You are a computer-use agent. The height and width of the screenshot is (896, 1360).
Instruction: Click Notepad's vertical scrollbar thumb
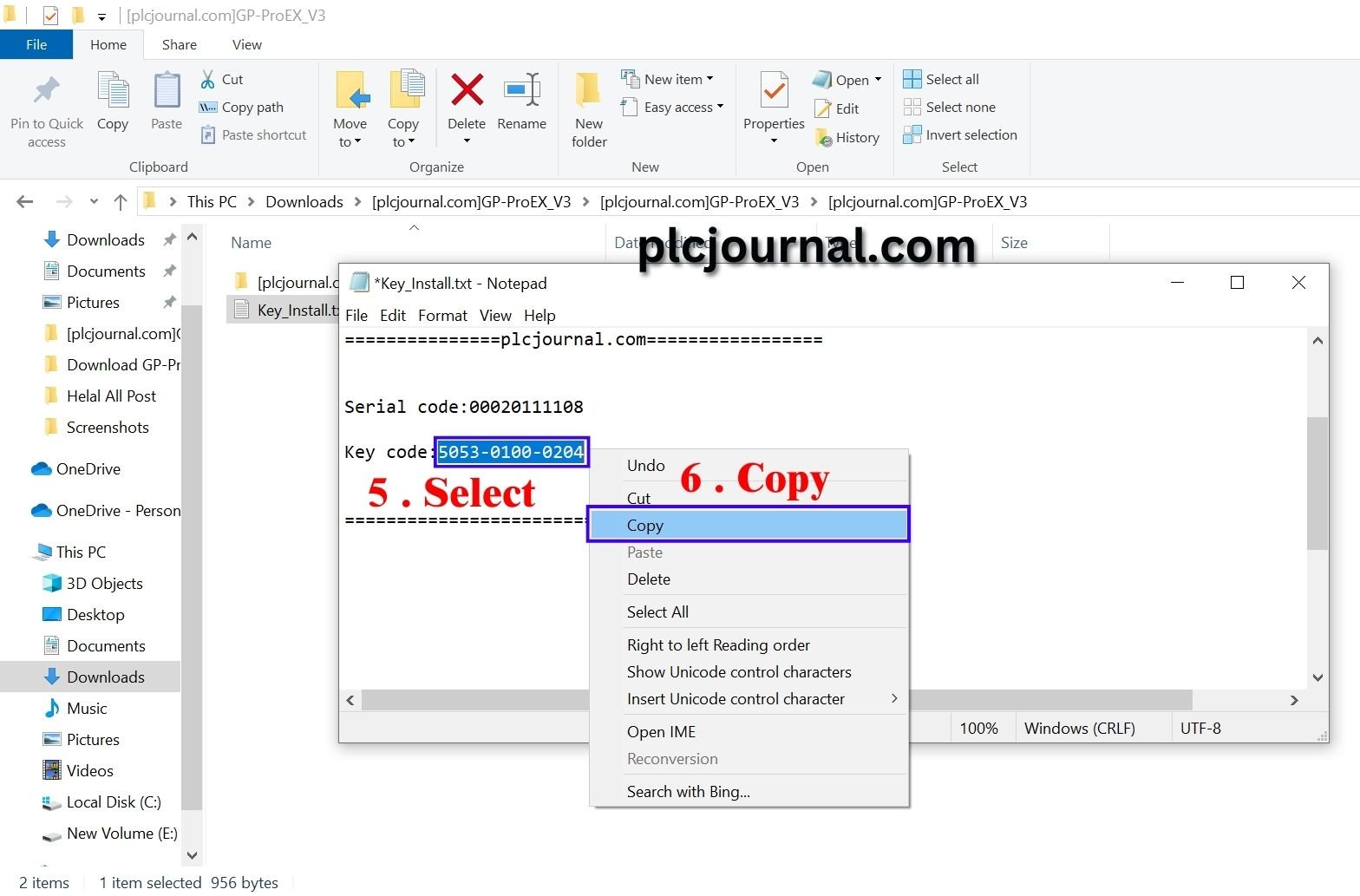(x=1317, y=483)
